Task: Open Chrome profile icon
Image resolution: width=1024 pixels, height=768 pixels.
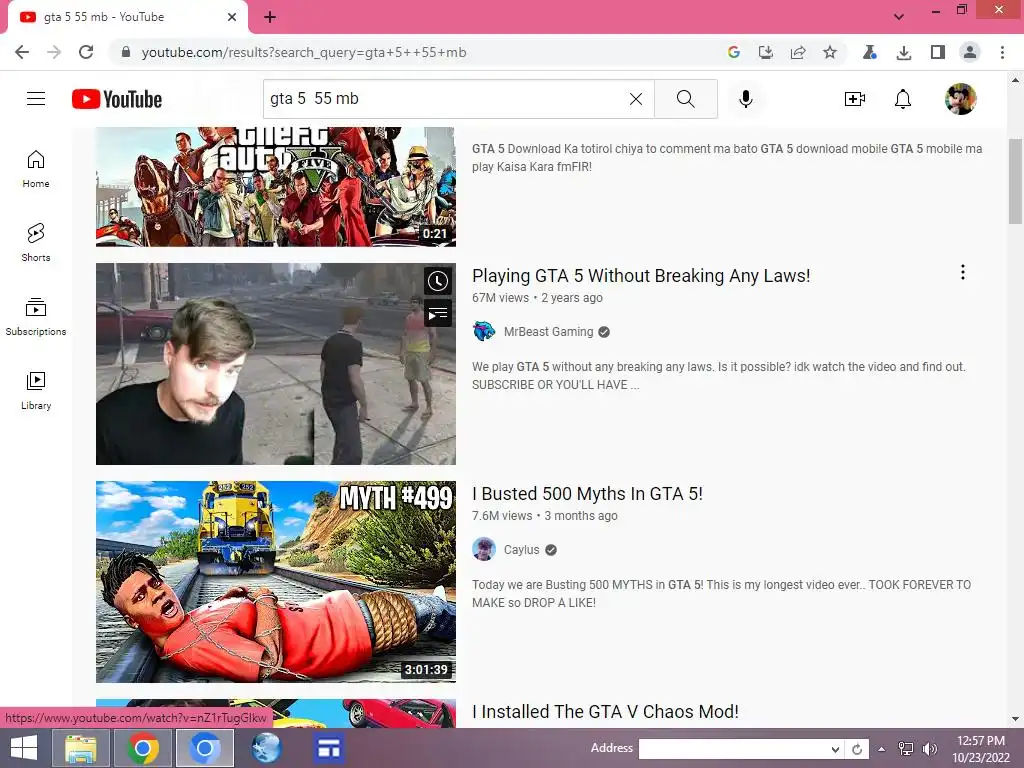Action: click(970, 52)
